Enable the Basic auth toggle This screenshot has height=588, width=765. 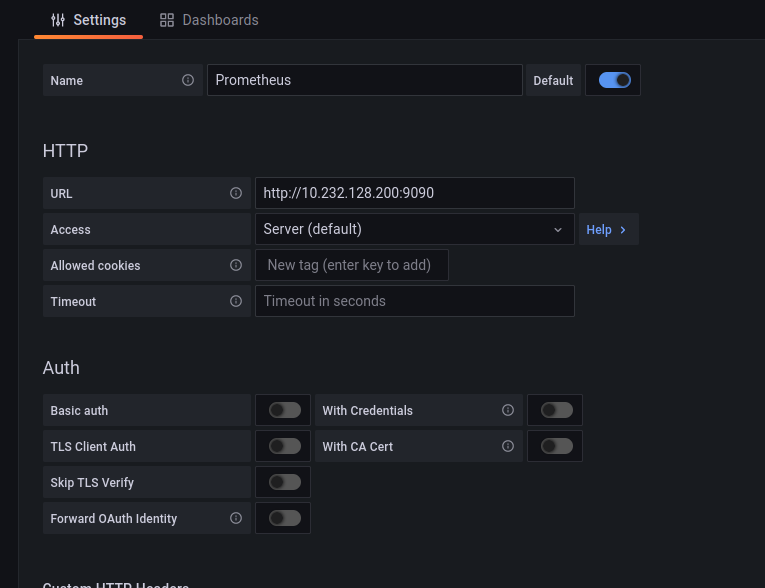coord(284,410)
